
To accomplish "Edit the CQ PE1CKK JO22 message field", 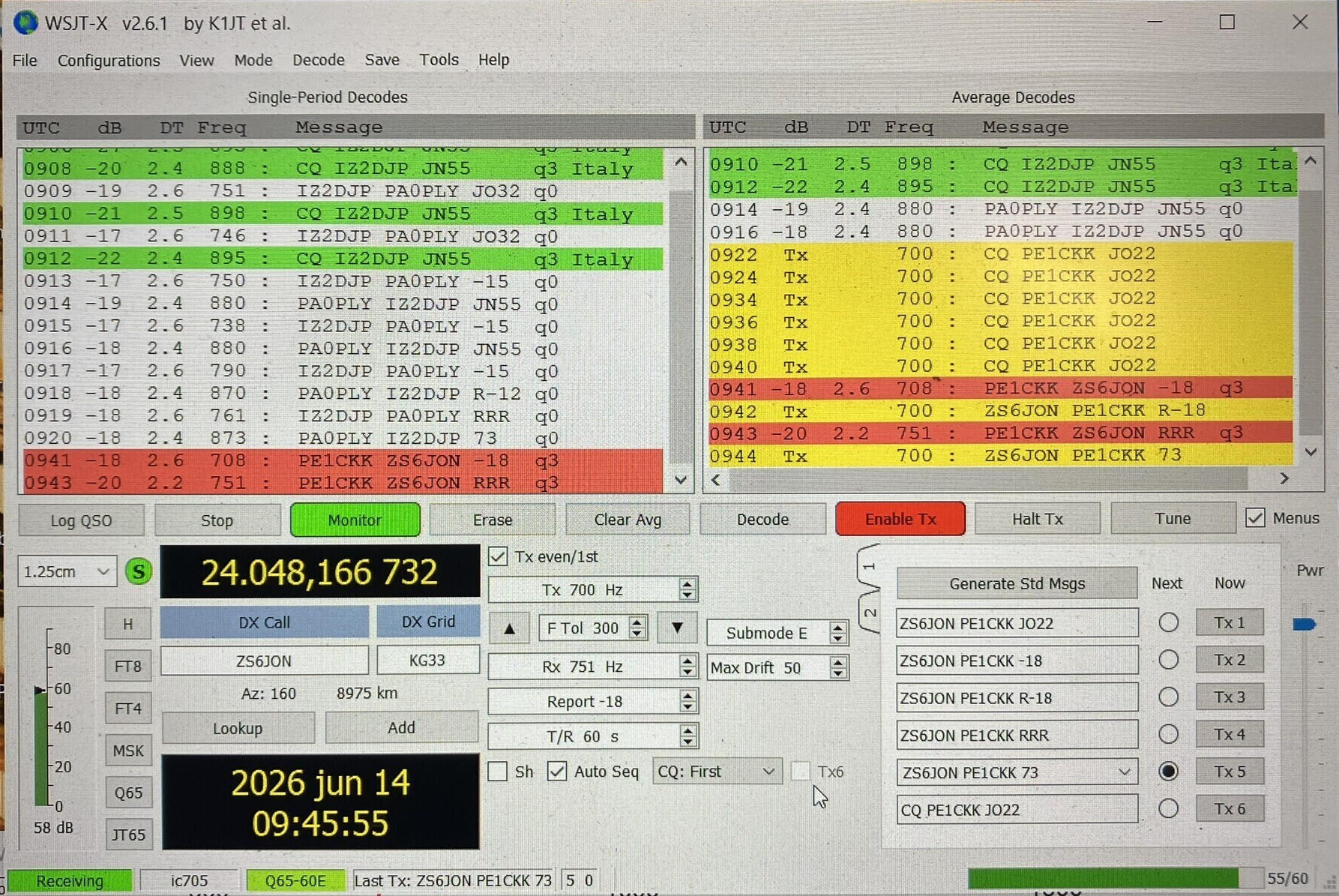I will coord(1017,810).
